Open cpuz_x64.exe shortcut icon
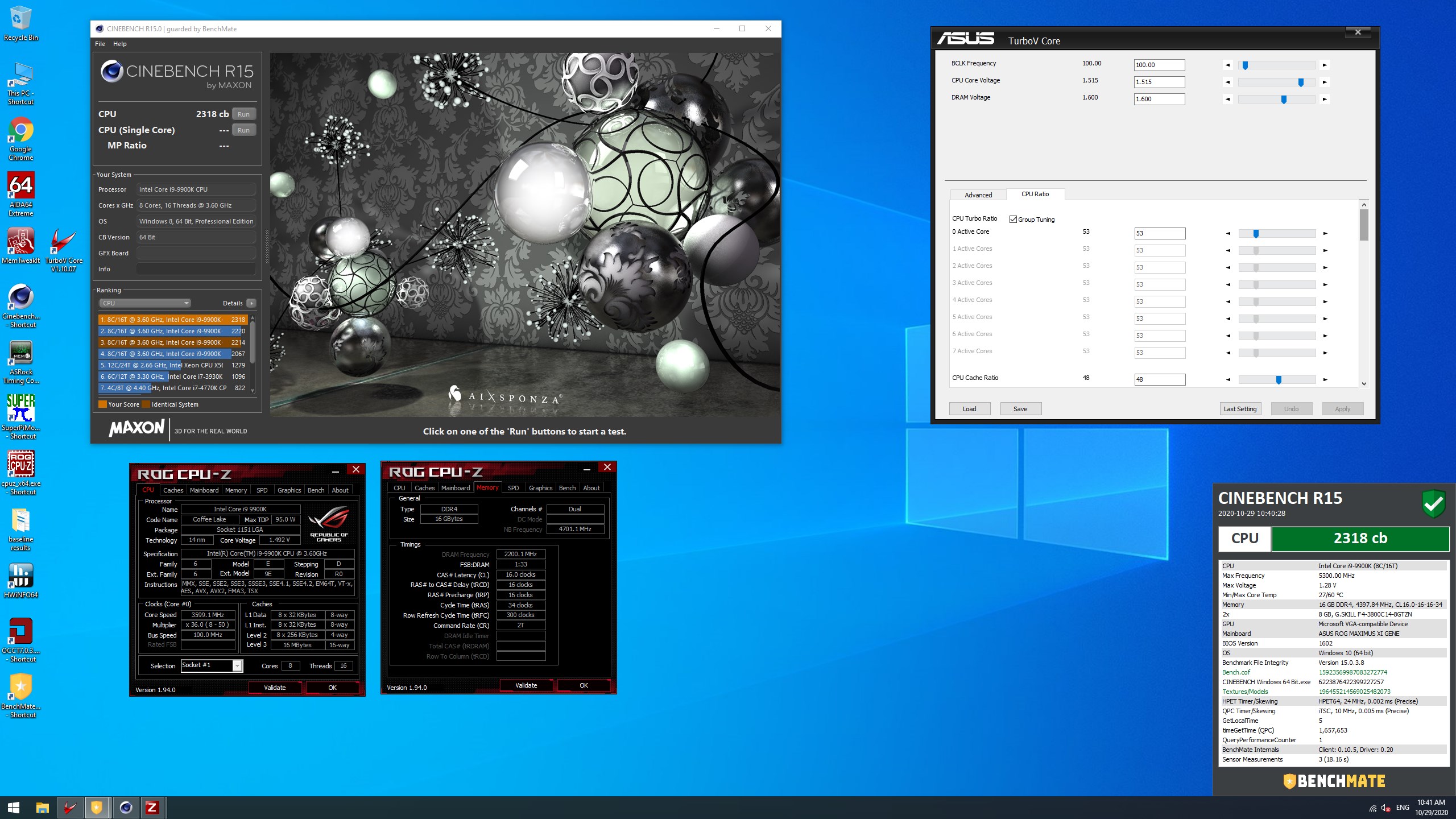This screenshot has width=1456, height=819. coord(20,473)
